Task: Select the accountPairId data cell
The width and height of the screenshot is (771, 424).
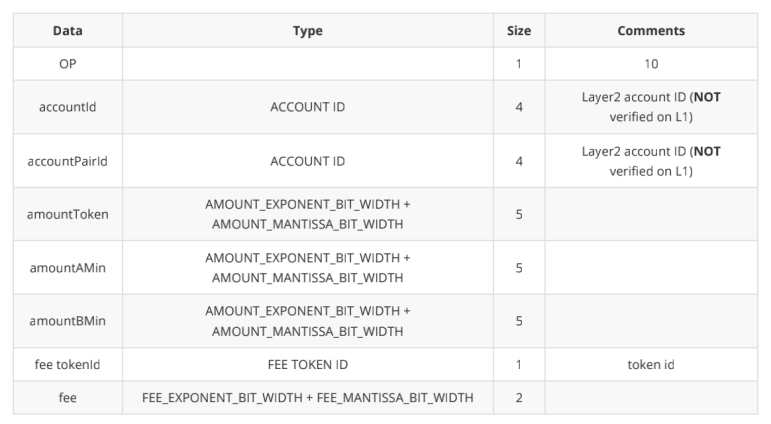Action: pyautogui.click(x=67, y=161)
